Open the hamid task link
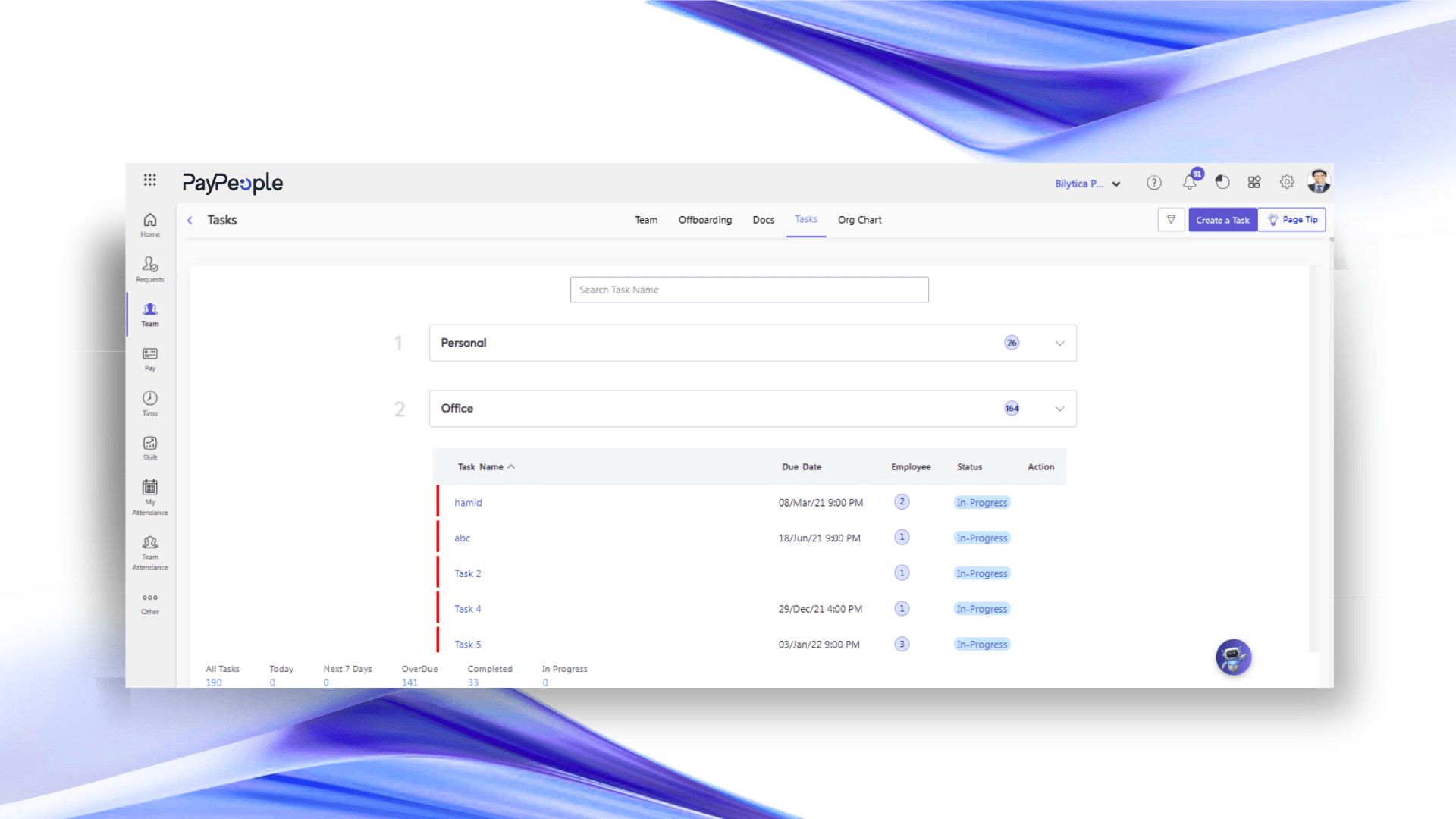 click(468, 503)
